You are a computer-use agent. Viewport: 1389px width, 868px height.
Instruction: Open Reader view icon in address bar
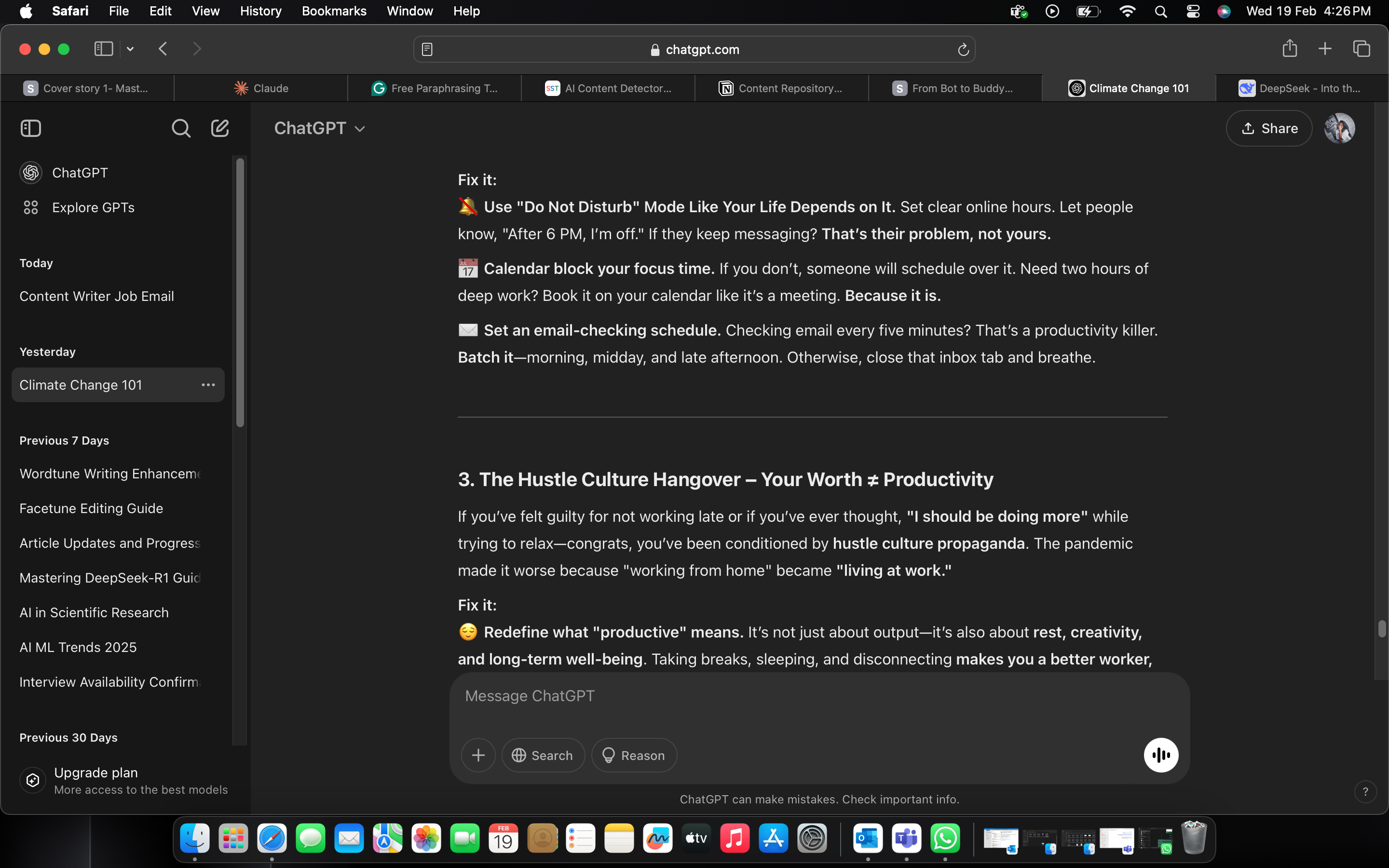click(x=427, y=50)
